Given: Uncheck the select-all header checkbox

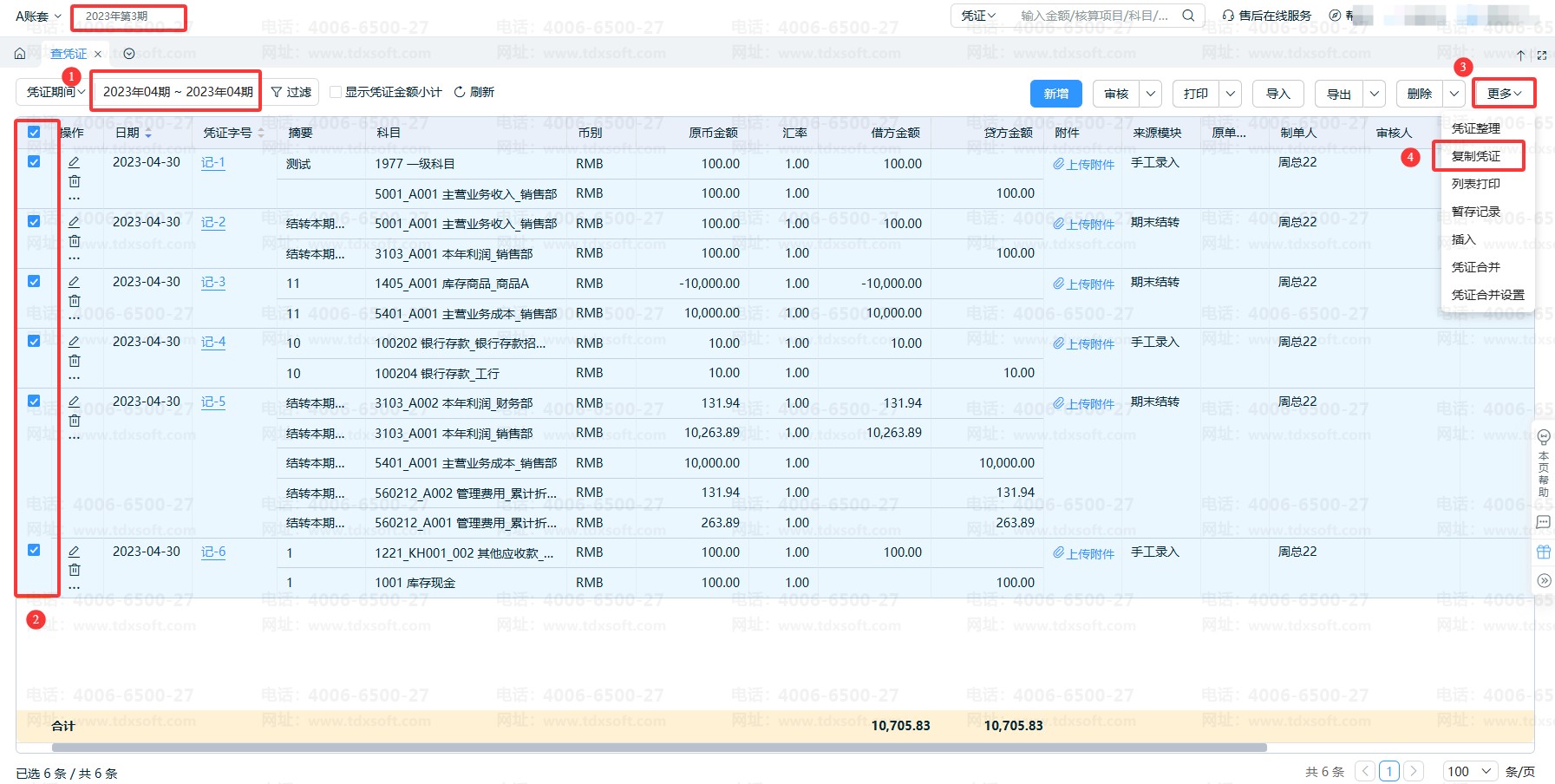Looking at the screenshot, I should coord(34,133).
